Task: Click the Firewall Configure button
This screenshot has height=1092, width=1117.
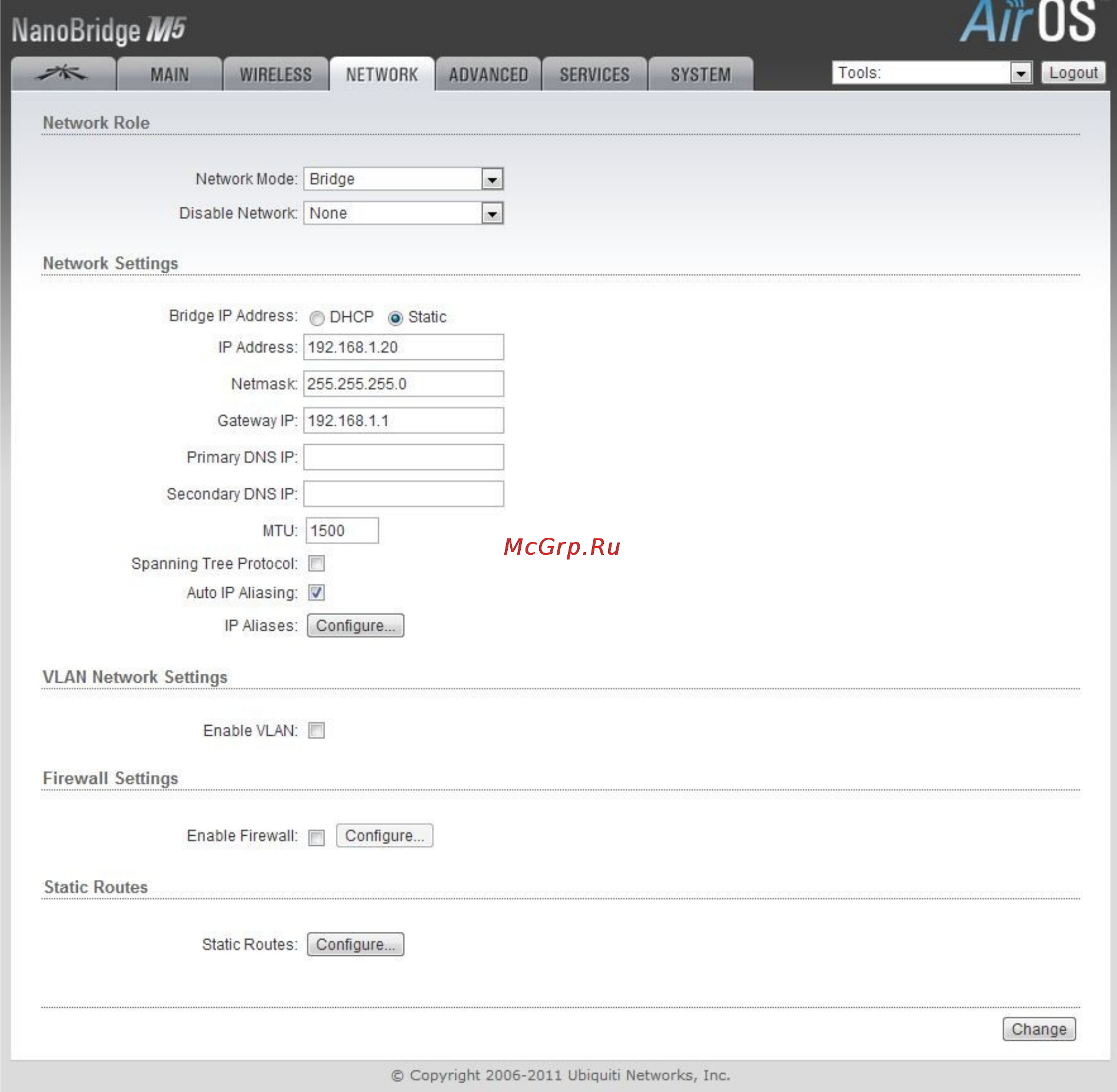Action: [384, 835]
